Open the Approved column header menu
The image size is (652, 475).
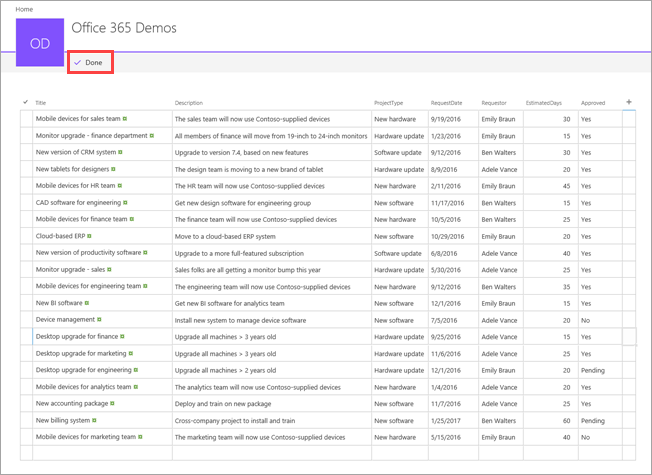pyautogui.click(x=593, y=103)
